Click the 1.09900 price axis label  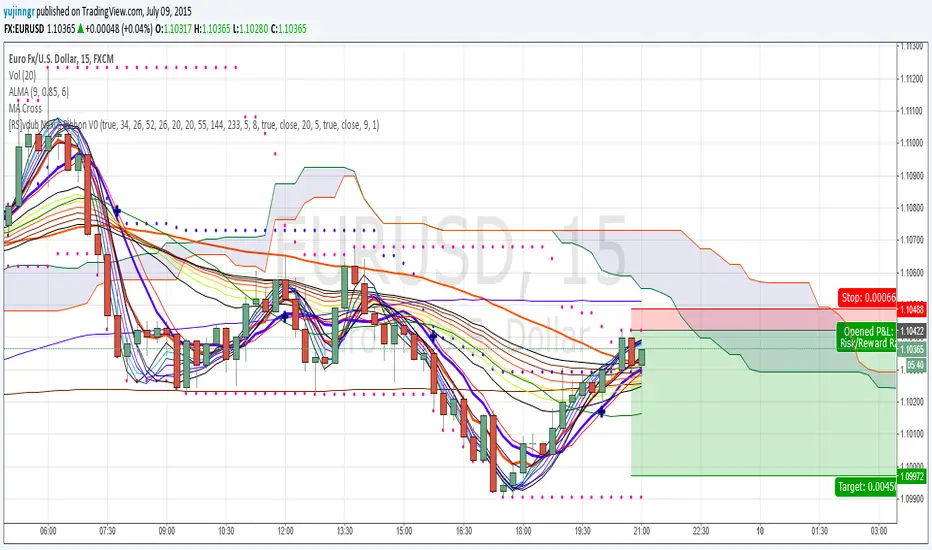(912, 498)
